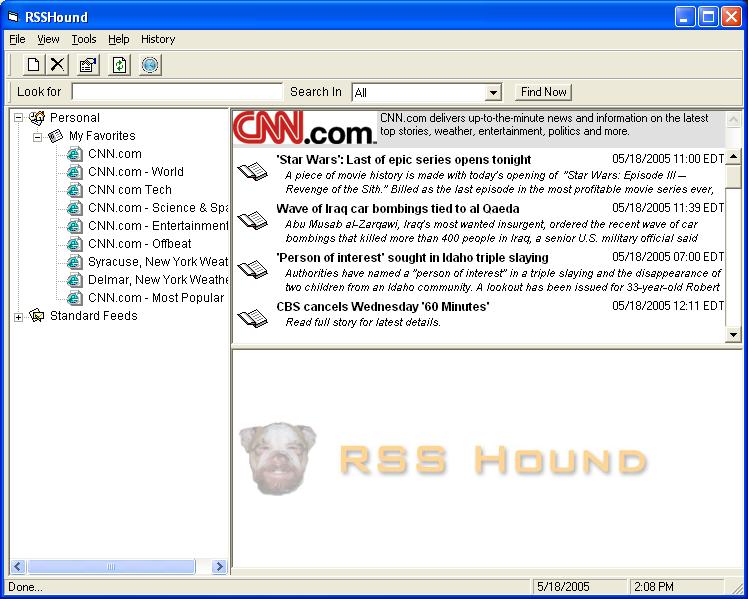Open the Search In dropdown
The width and height of the screenshot is (748, 599).
[x=493, y=93]
